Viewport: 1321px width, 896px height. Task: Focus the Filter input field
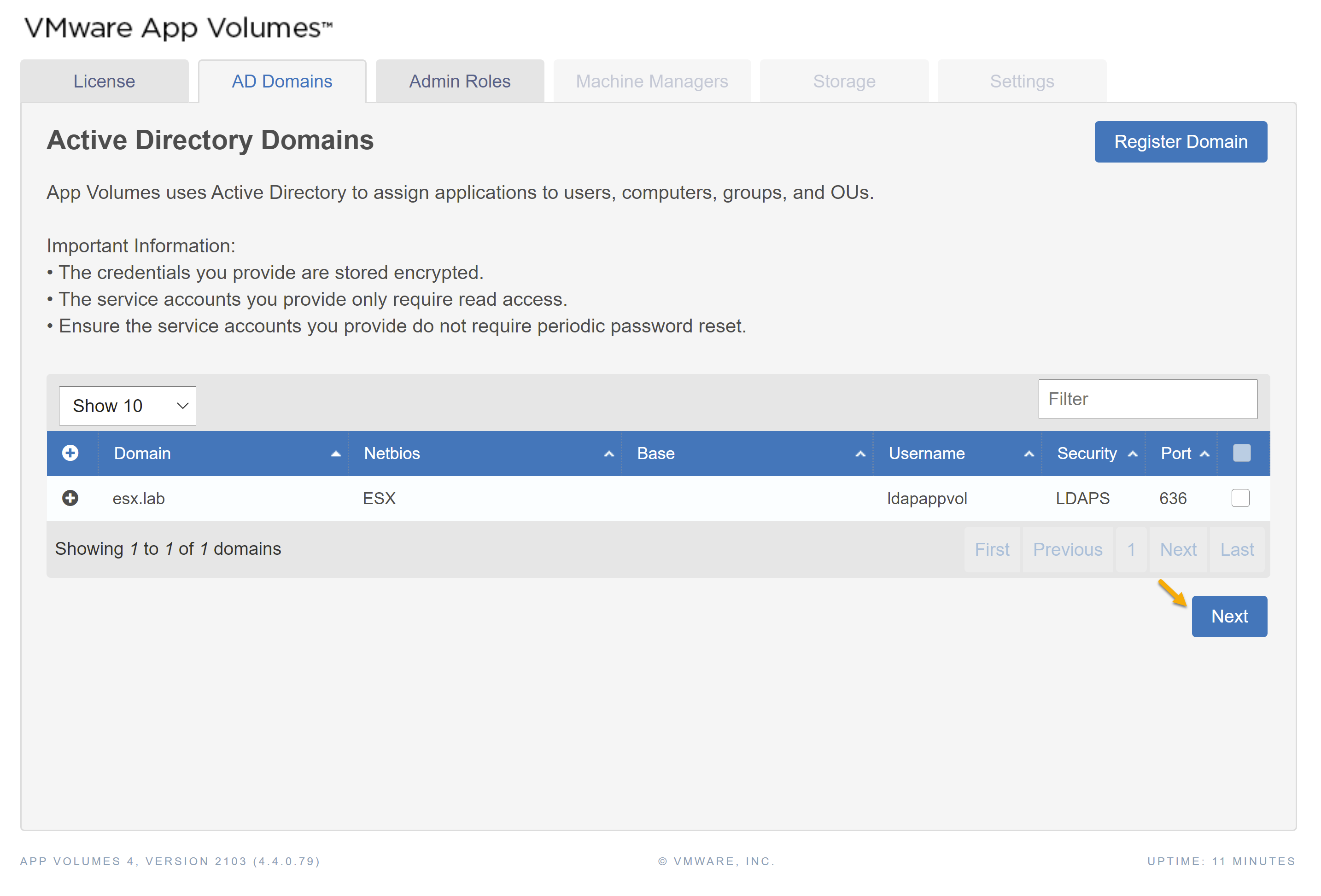tap(1148, 399)
